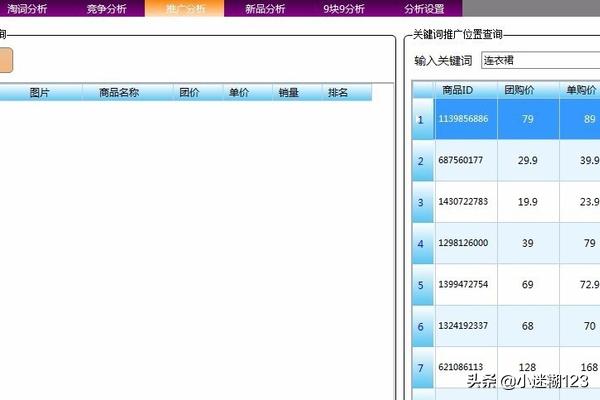Select product ID 687560177 cell
The width and height of the screenshot is (600, 400).
pos(464,160)
